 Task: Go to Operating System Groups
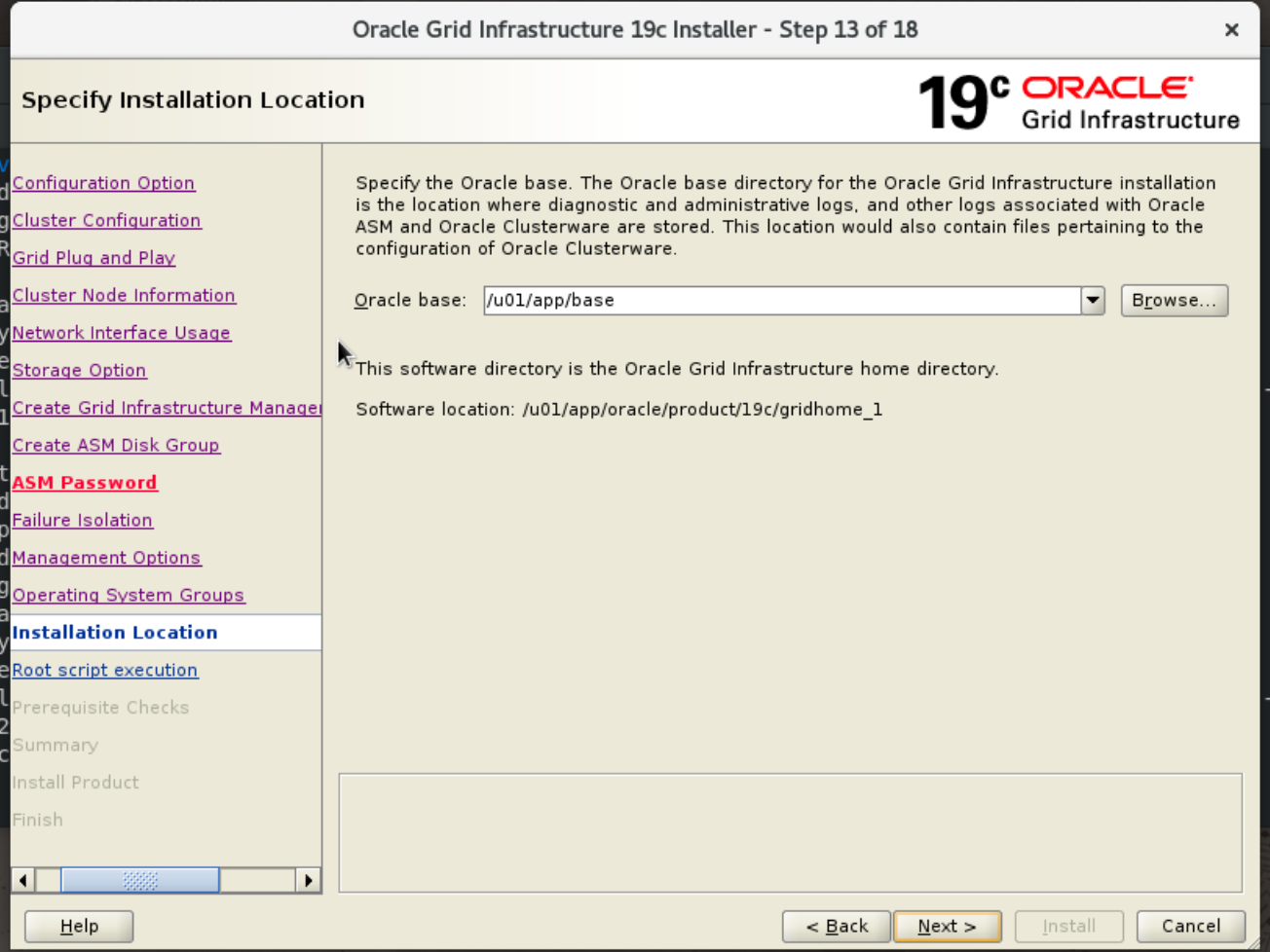pyautogui.click(x=128, y=595)
